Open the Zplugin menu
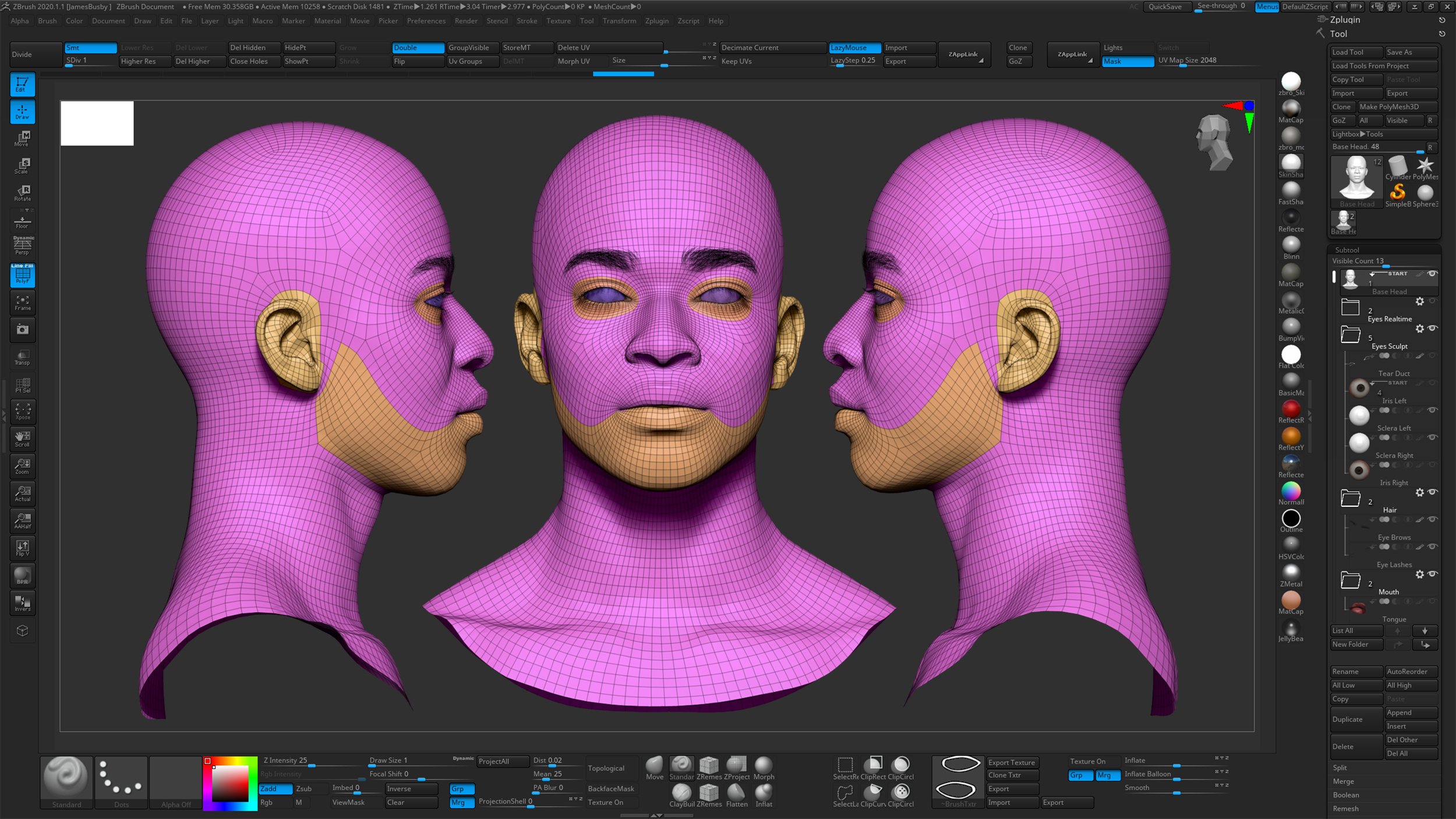The height and width of the screenshot is (819, 1456). (657, 21)
